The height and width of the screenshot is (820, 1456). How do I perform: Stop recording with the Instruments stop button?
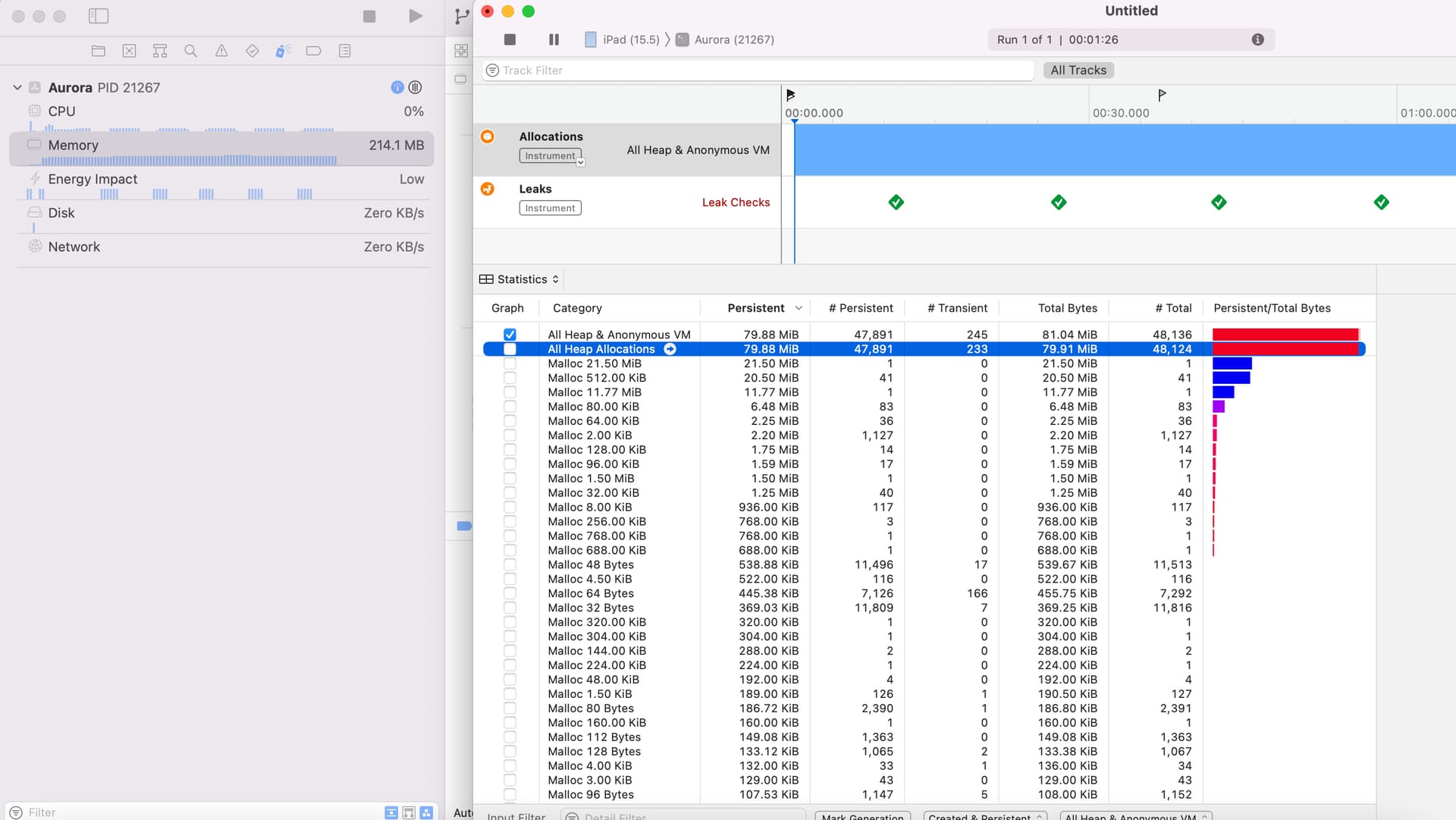[510, 39]
